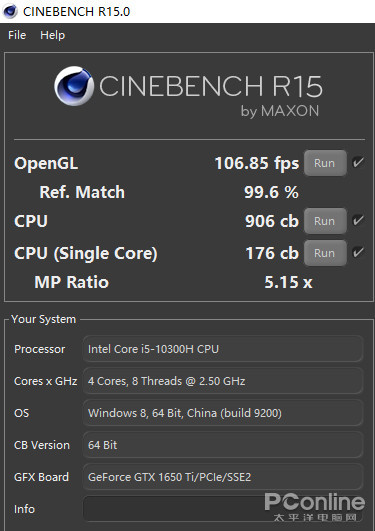This screenshot has height=531, width=375.
Task: Open the File menu
Action: (x=17, y=35)
